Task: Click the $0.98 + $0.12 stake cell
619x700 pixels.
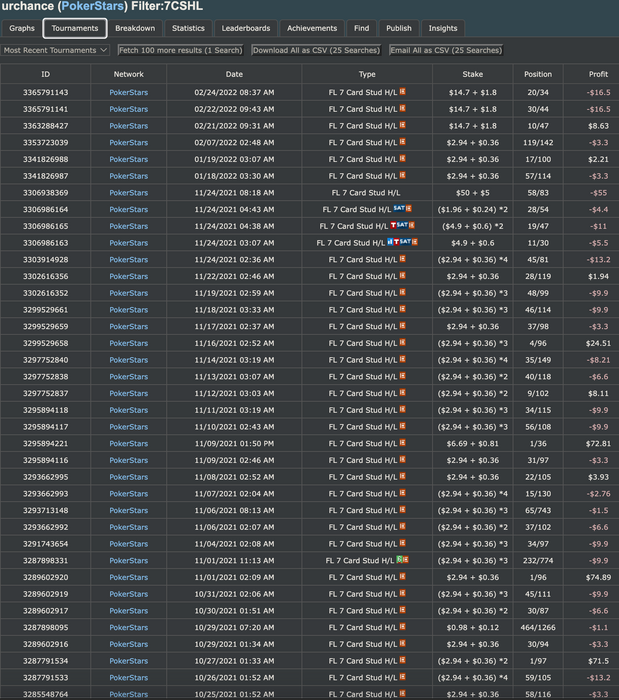Action: point(473,627)
